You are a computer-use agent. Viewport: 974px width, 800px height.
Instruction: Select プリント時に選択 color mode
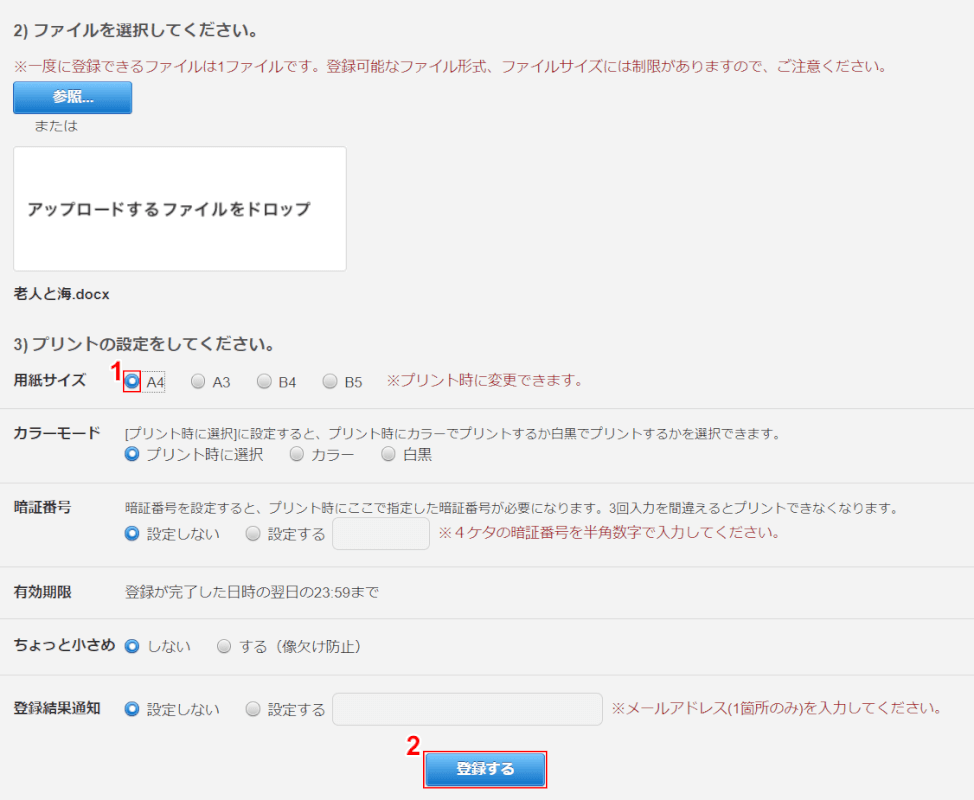(x=132, y=454)
